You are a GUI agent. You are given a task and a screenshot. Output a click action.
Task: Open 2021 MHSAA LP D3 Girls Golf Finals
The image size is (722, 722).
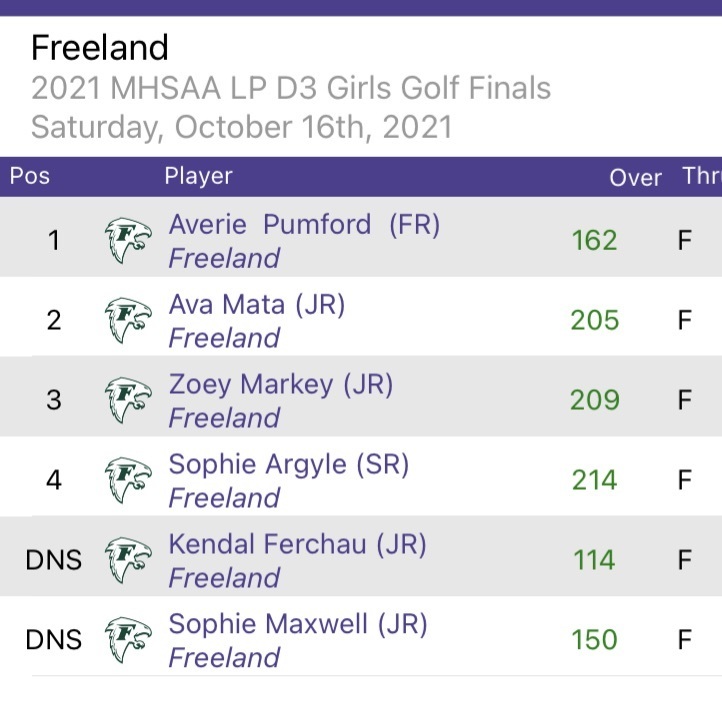(x=291, y=87)
